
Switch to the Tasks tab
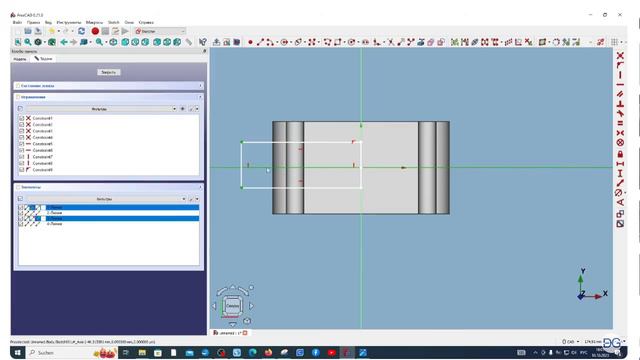[x=43, y=59]
